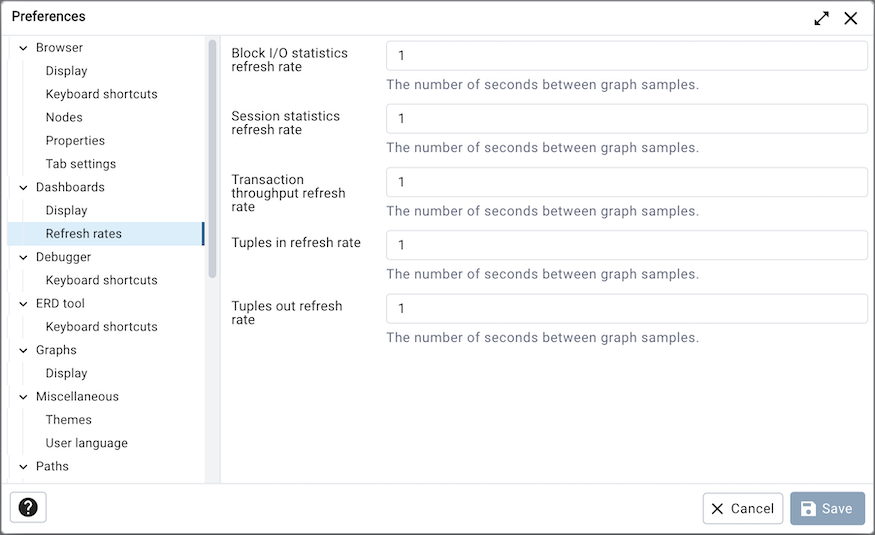Collapse the Debugger tree node
The height and width of the screenshot is (535, 875).
tap(23, 257)
